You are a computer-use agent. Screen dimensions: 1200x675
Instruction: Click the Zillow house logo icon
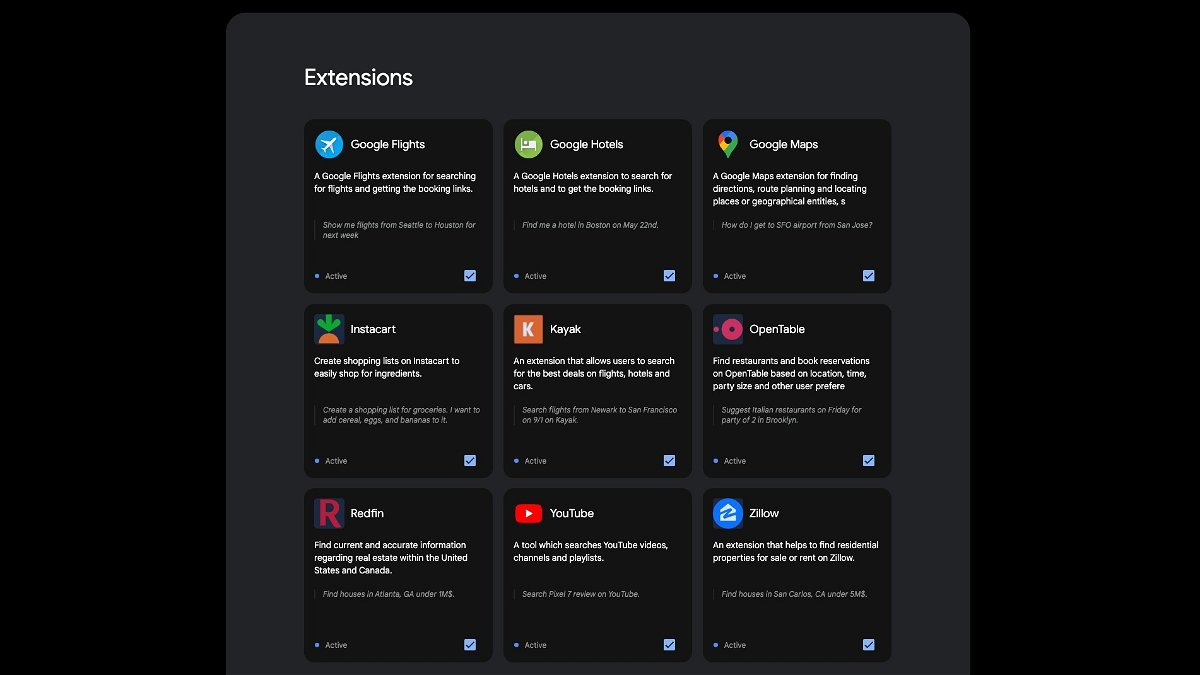pyautogui.click(x=727, y=513)
